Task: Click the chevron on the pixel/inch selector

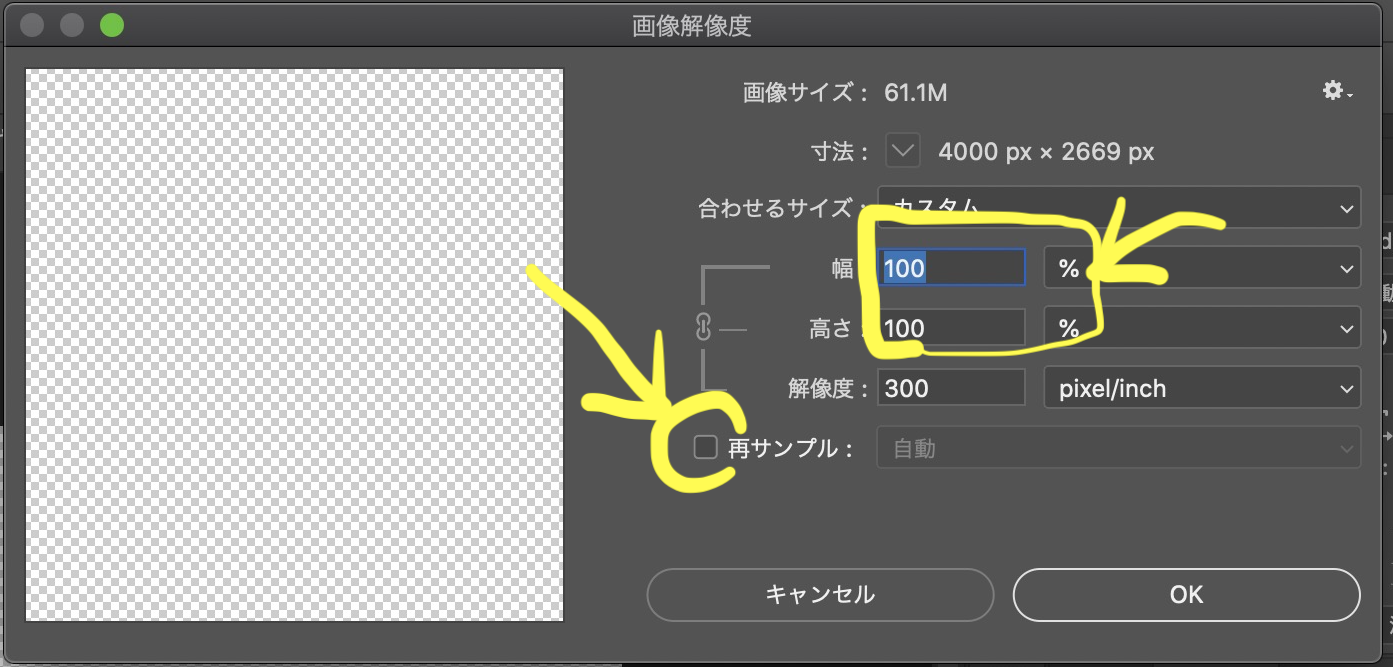Action: click(1347, 387)
